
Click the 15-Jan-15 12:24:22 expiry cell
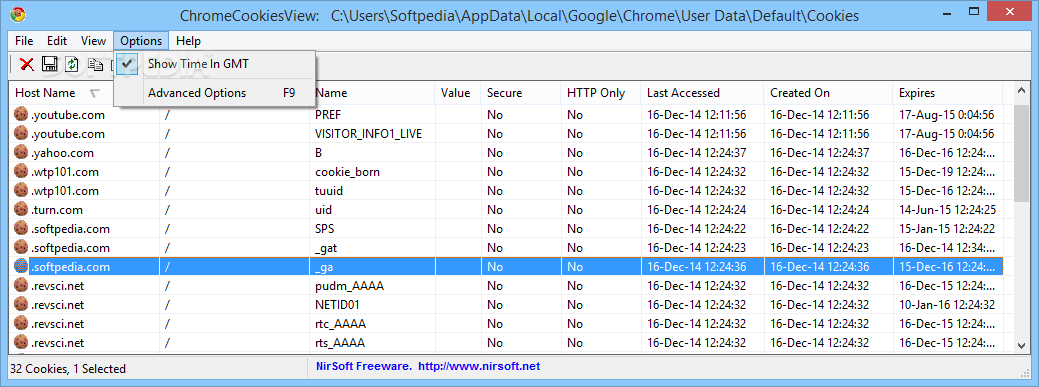[x=946, y=229]
